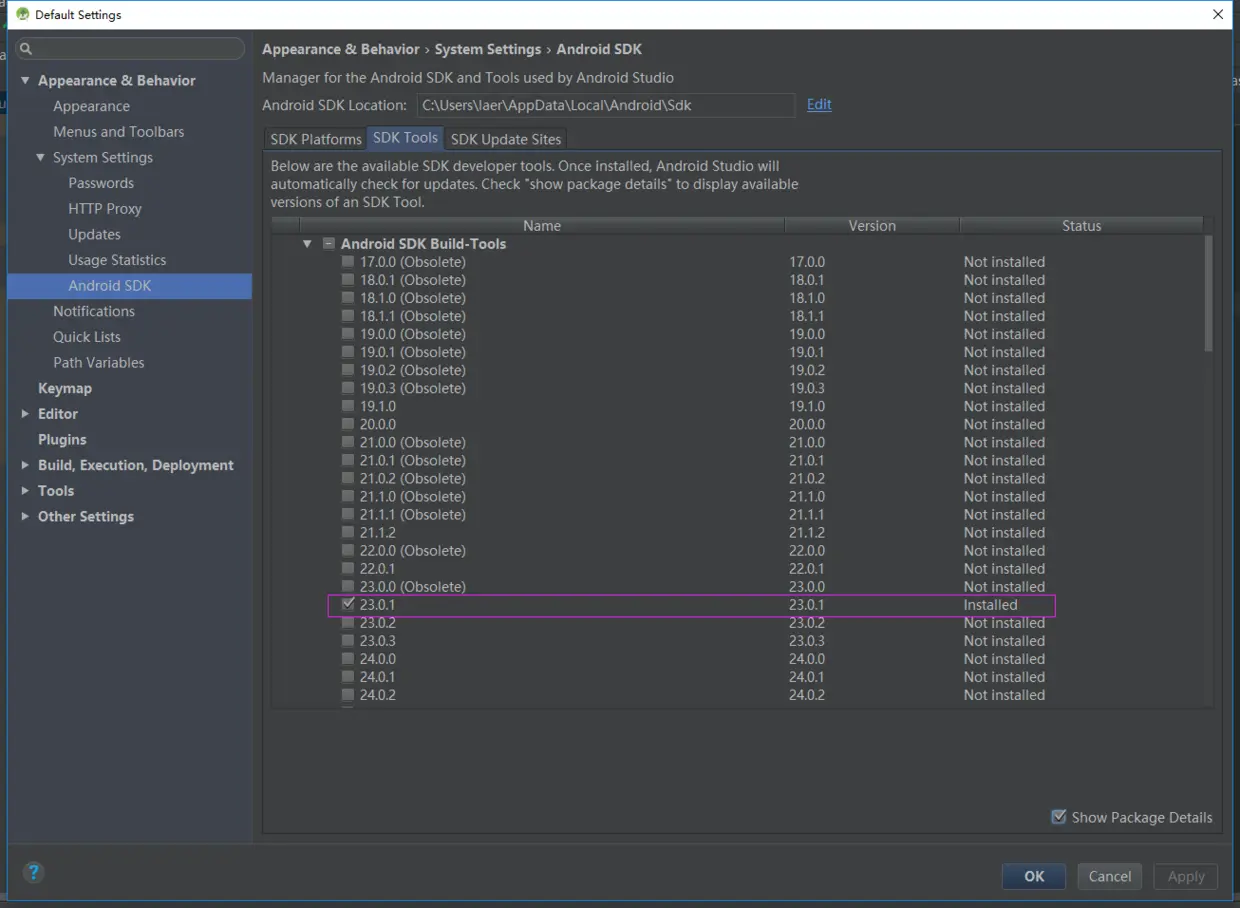Viewport: 1240px width, 908px height.
Task: Click the Name column header
Action: click(542, 226)
